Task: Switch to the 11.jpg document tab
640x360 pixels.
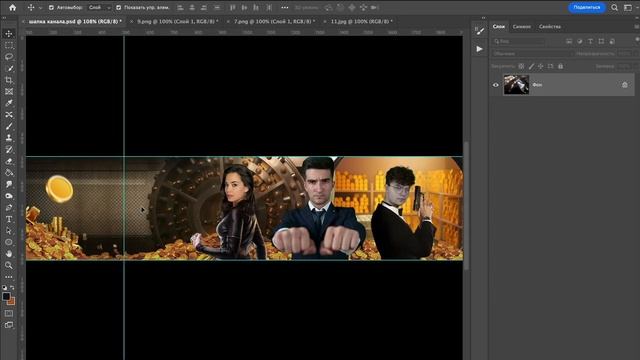Action: tap(361, 21)
